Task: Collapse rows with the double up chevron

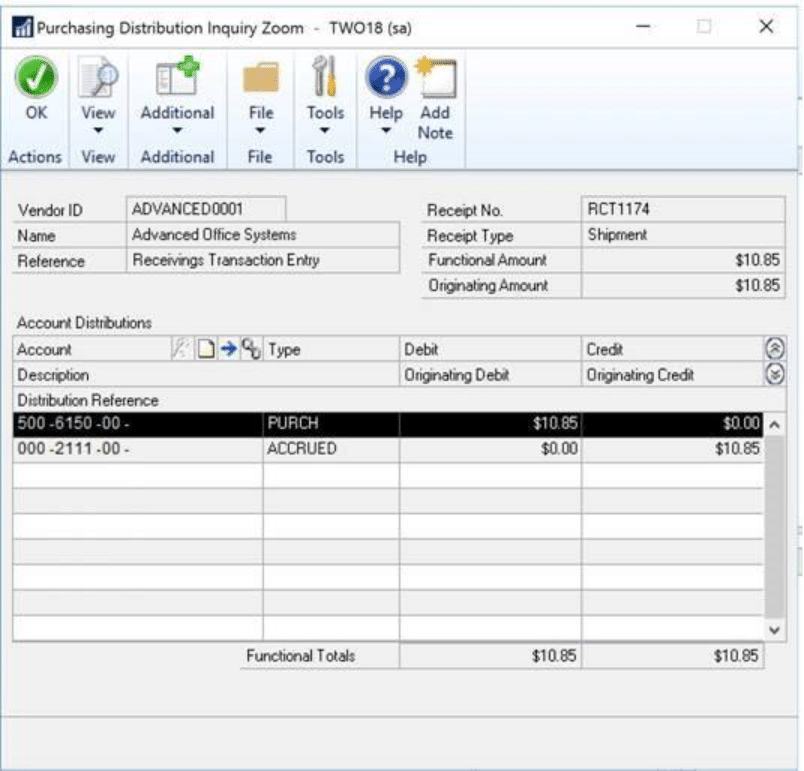Action: click(x=774, y=350)
